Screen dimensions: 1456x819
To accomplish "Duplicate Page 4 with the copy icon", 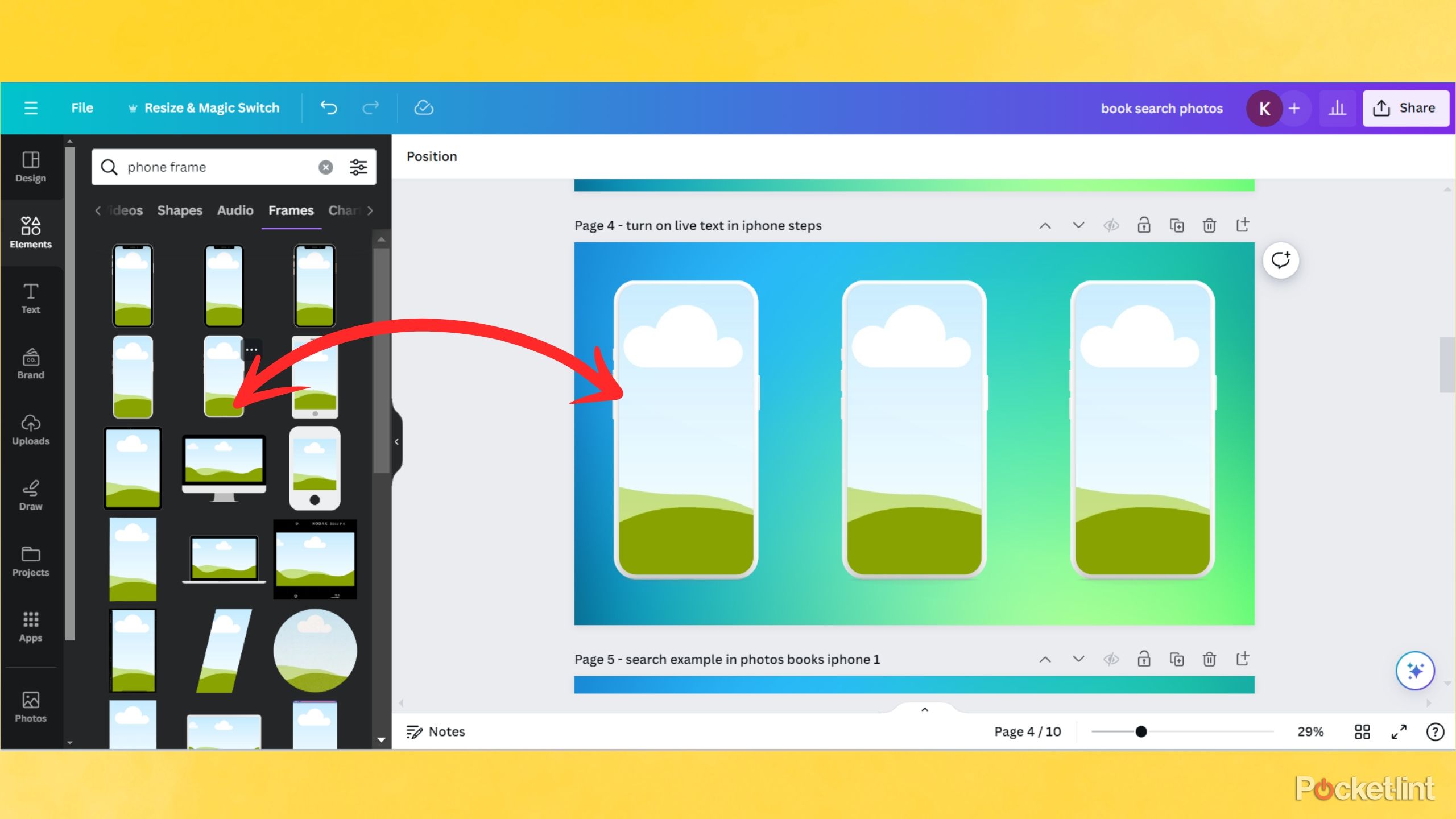I will pyautogui.click(x=1177, y=225).
